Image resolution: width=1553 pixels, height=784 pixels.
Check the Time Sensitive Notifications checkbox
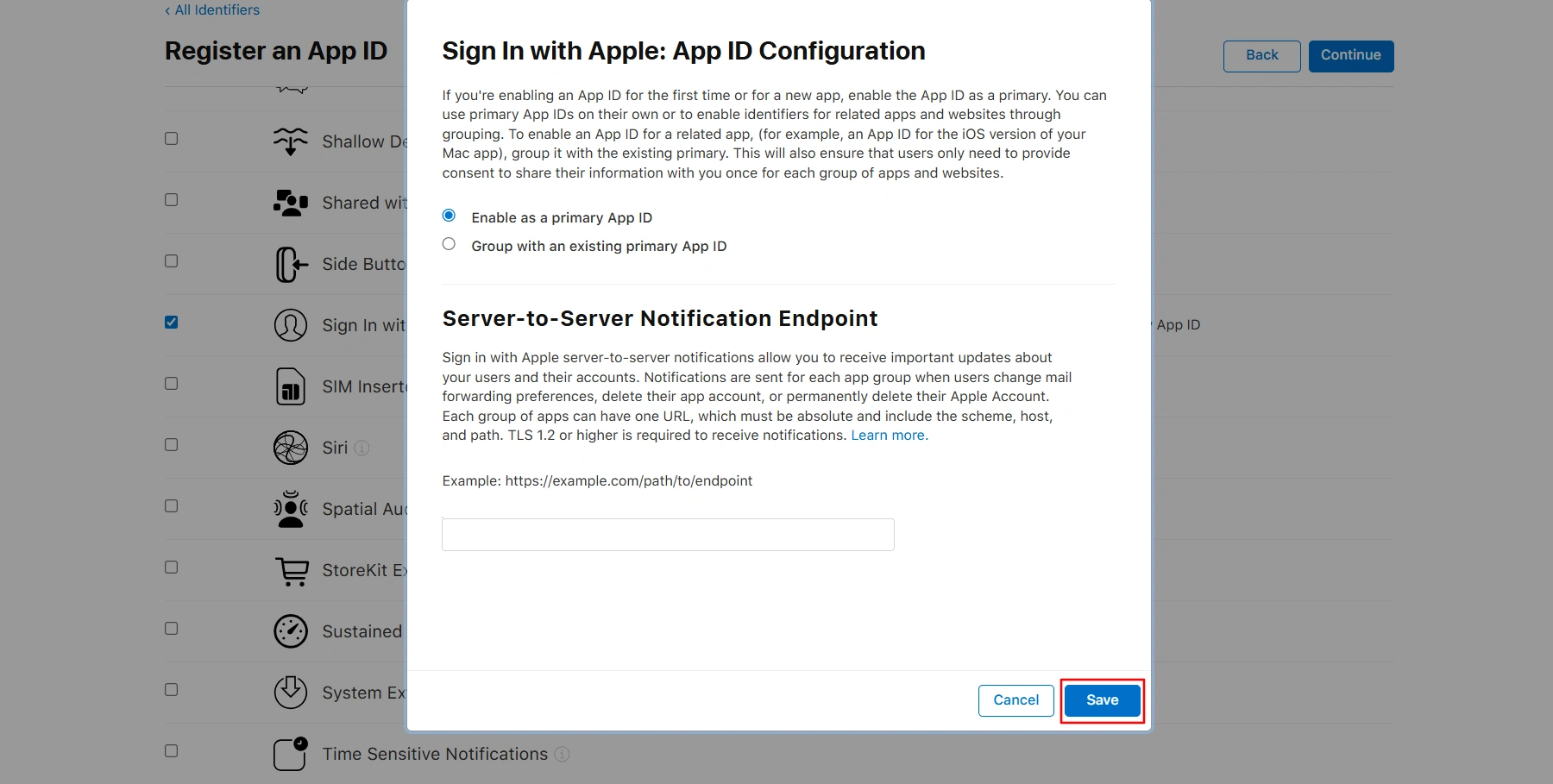tap(172, 751)
